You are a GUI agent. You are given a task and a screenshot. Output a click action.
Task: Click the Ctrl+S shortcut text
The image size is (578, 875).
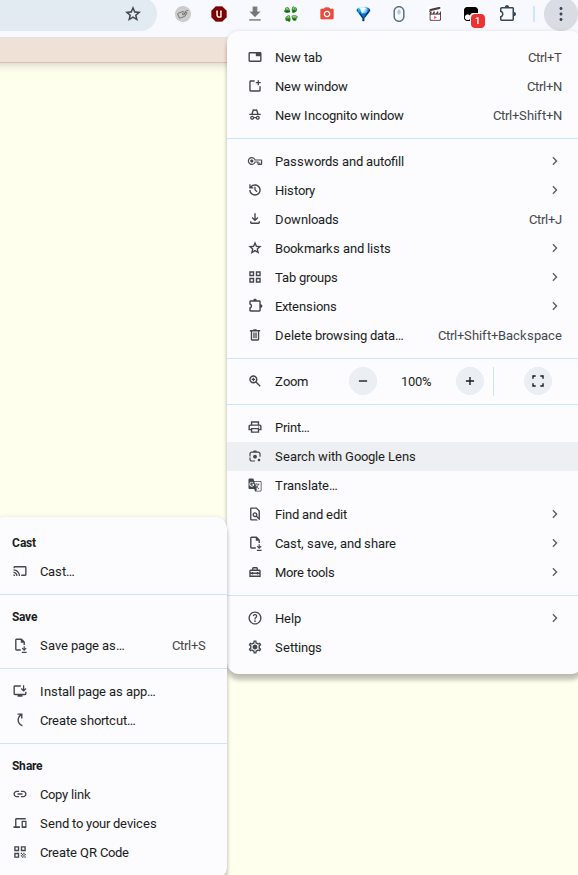[x=189, y=646]
